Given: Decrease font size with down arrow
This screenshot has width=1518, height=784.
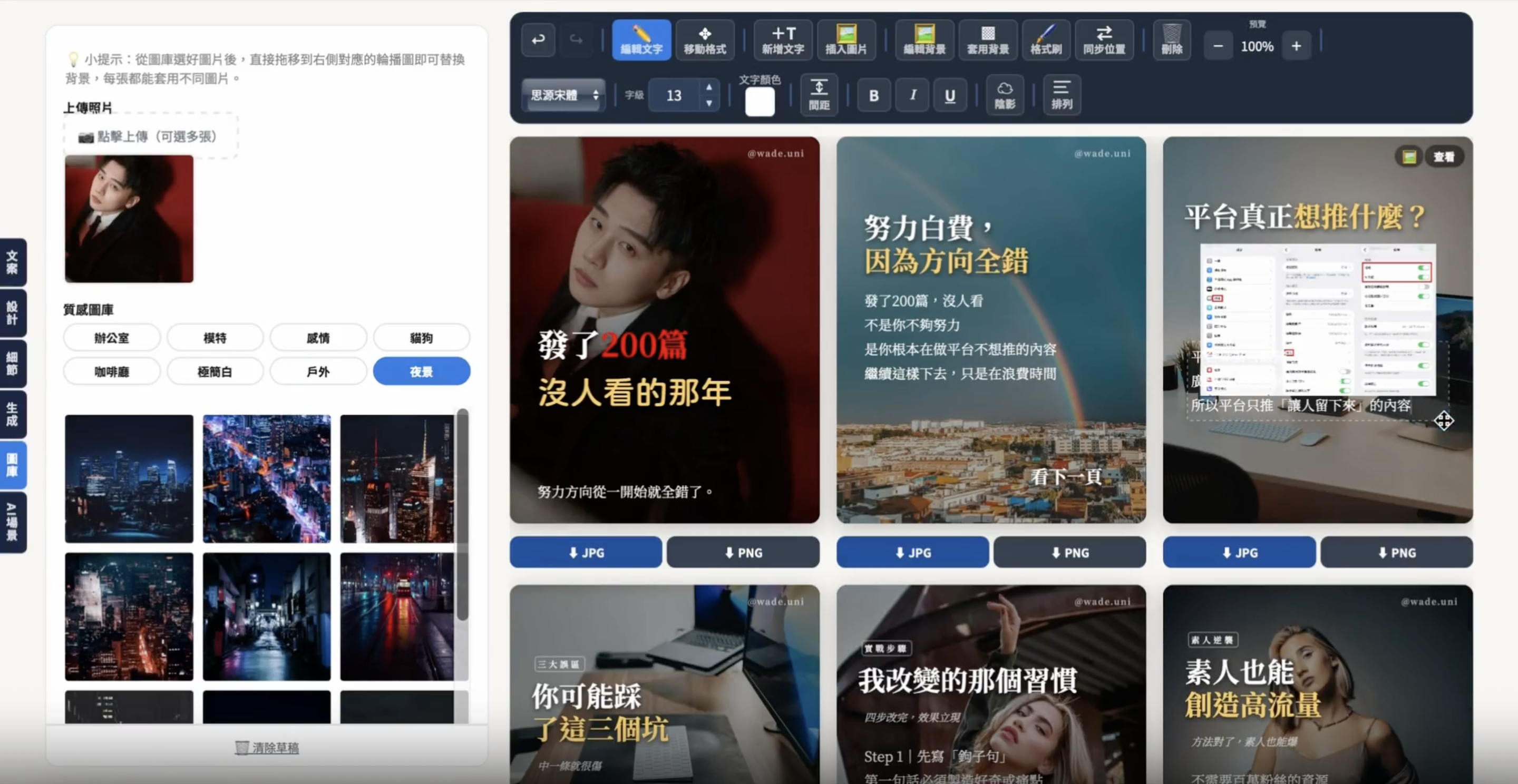Looking at the screenshot, I should tap(709, 103).
